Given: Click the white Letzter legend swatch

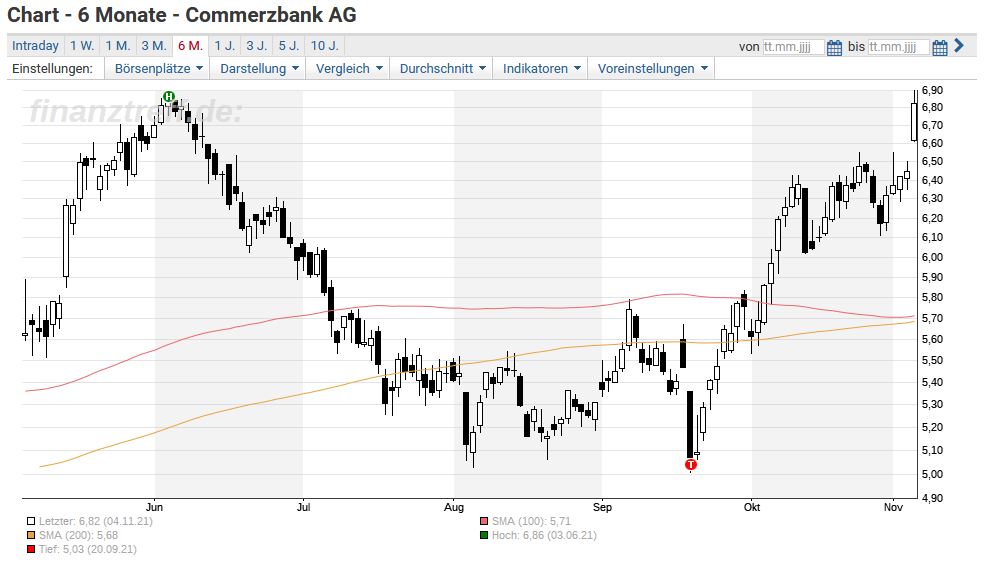Looking at the screenshot, I should coord(31,521).
